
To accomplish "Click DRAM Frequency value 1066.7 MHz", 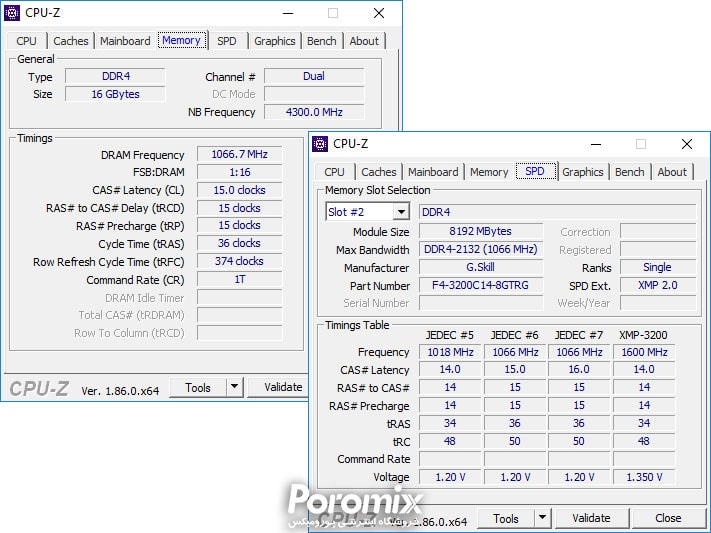I will 239,154.
